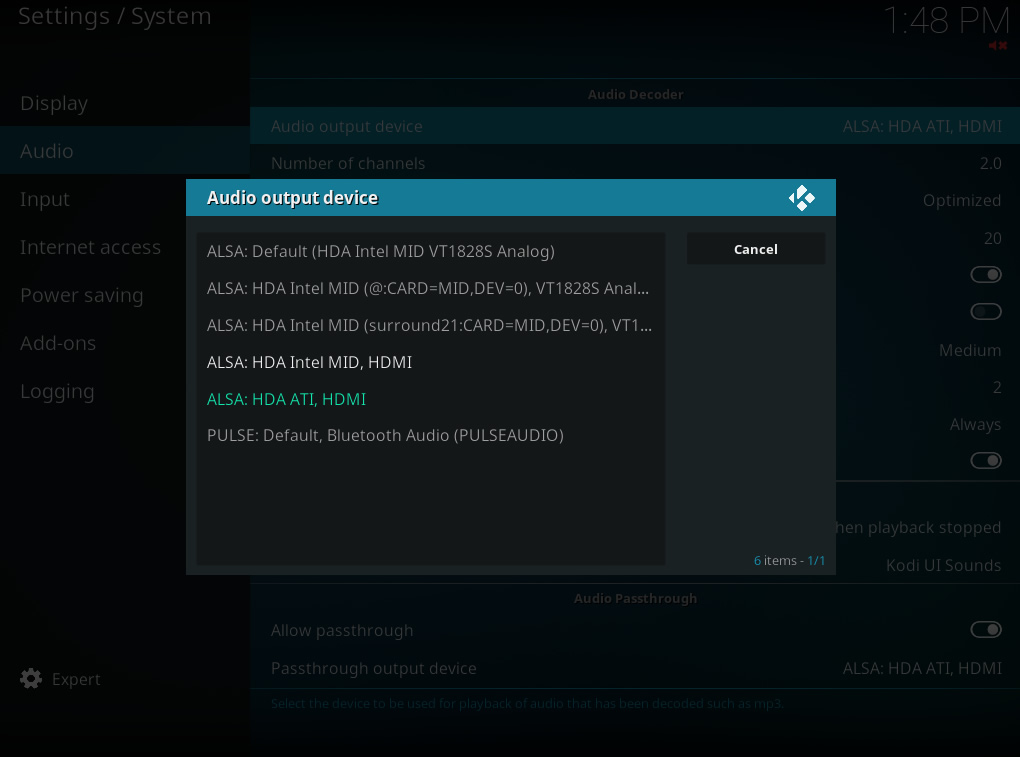Enable the off switch above the Medium value

click(985, 312)
